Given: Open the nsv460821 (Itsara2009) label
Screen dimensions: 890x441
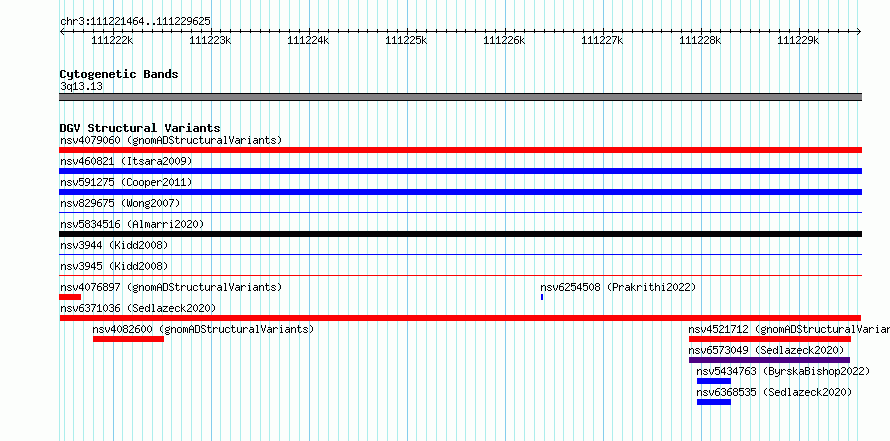Looking at the screenshot, I should tap(126, 161).
